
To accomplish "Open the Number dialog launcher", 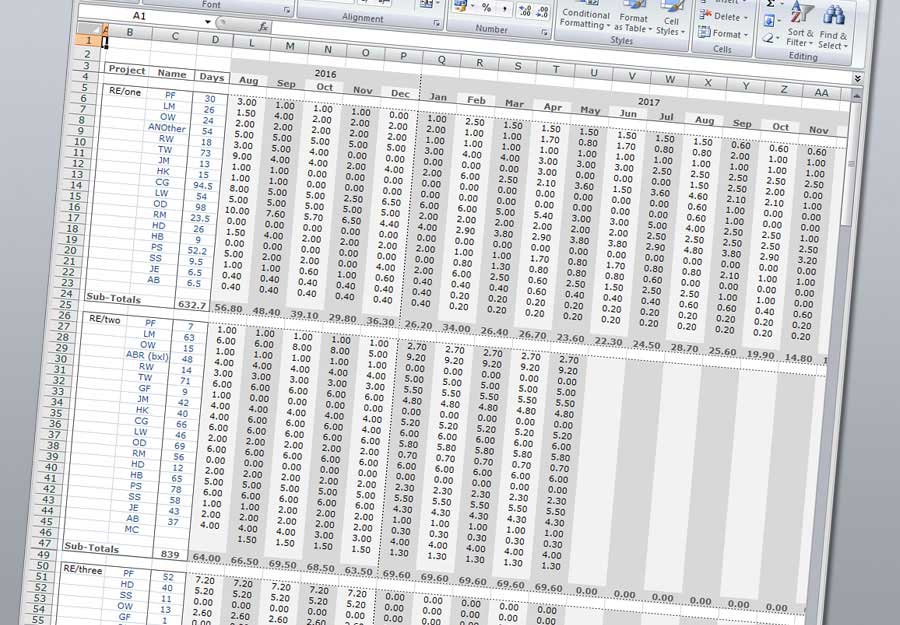I will (544, 33).
